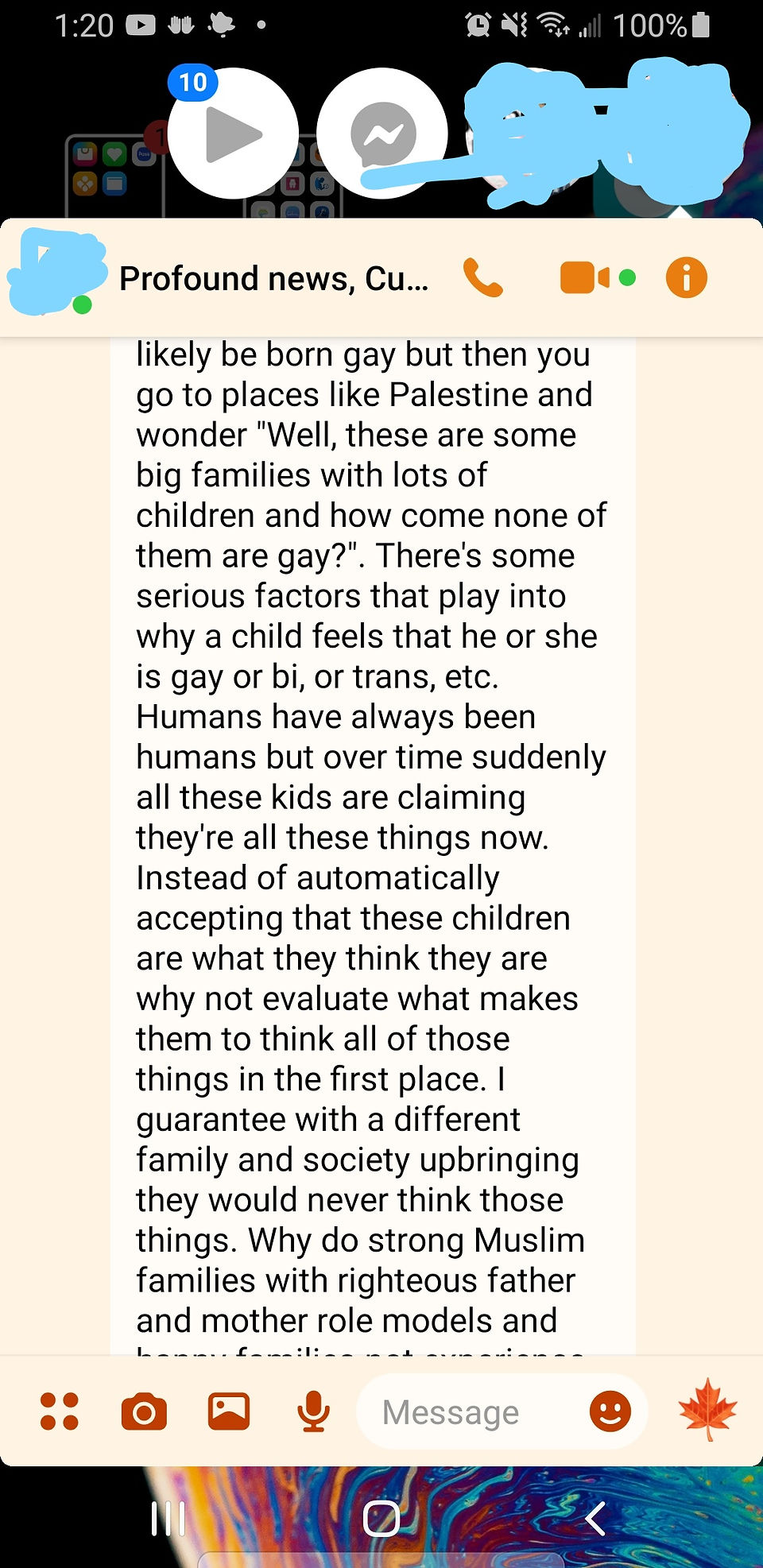
Task: Open the four-dot more options menu
Action: point(60,1411)
